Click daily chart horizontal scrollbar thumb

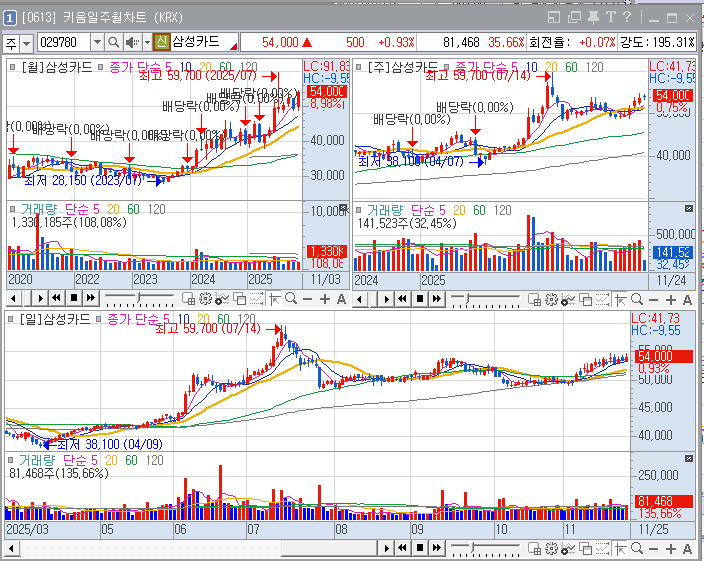[x=329, y=548]
